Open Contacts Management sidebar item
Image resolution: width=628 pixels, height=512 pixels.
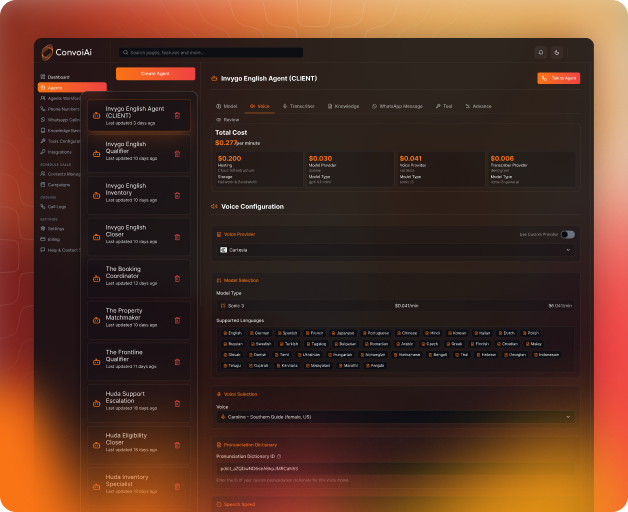point(60,174)
